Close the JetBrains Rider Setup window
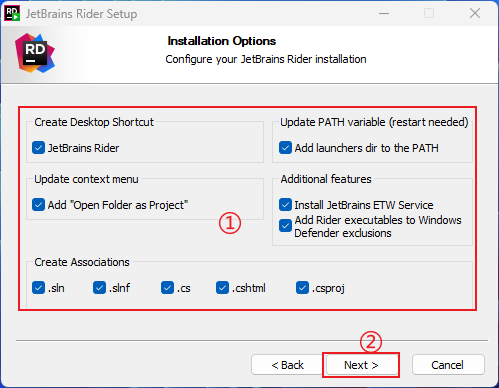Screen dimensions: 499x388 coord(475,13)
